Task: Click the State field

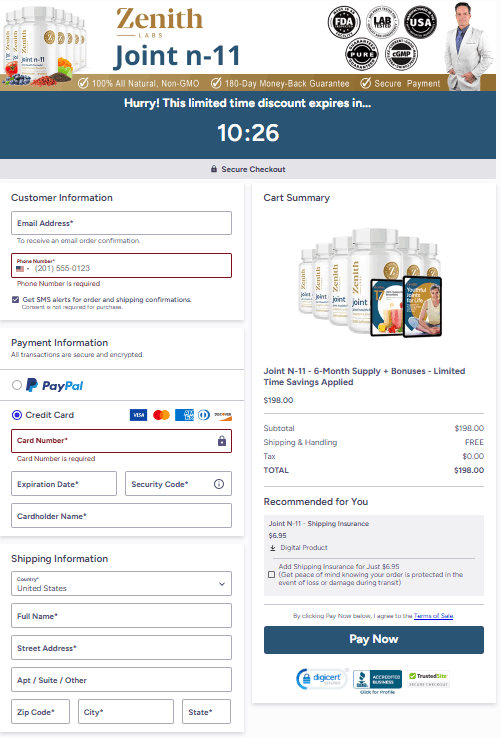Action: tap(206, 712)
